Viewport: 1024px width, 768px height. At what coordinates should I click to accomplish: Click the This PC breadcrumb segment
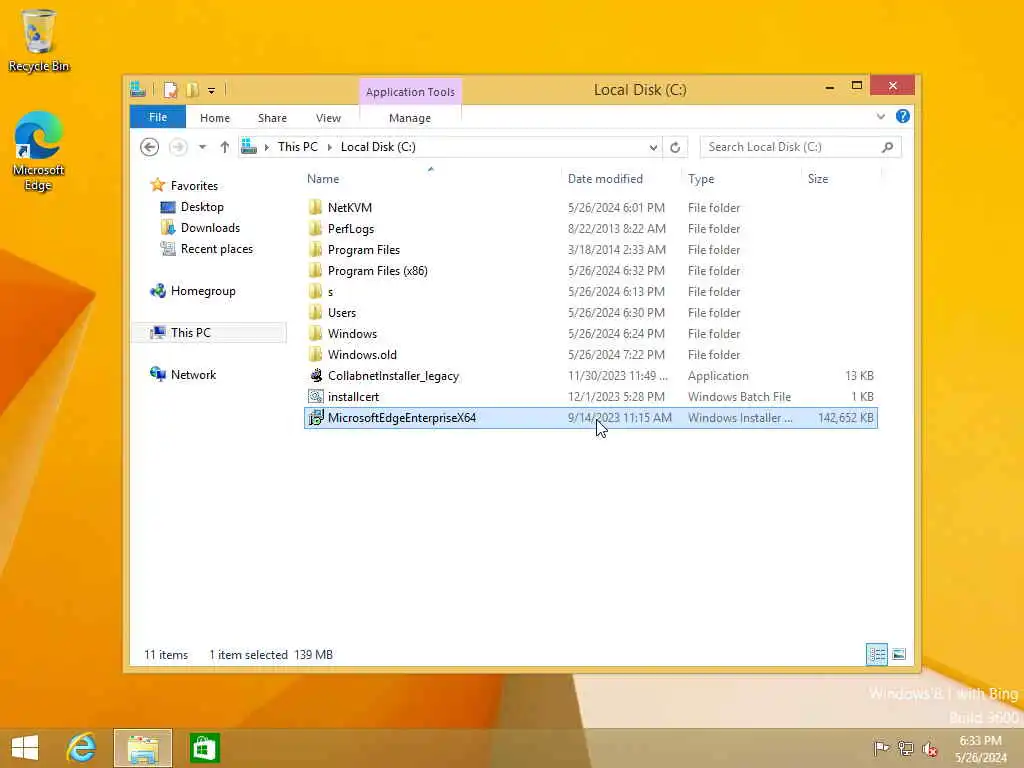click(x=298, y=147)
